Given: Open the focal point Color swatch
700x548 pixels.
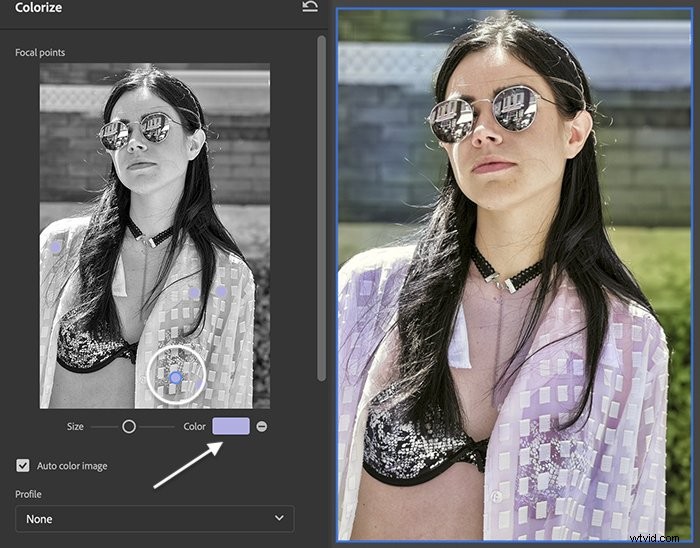Looking at the screenshot, I should (x=231, y=426).
